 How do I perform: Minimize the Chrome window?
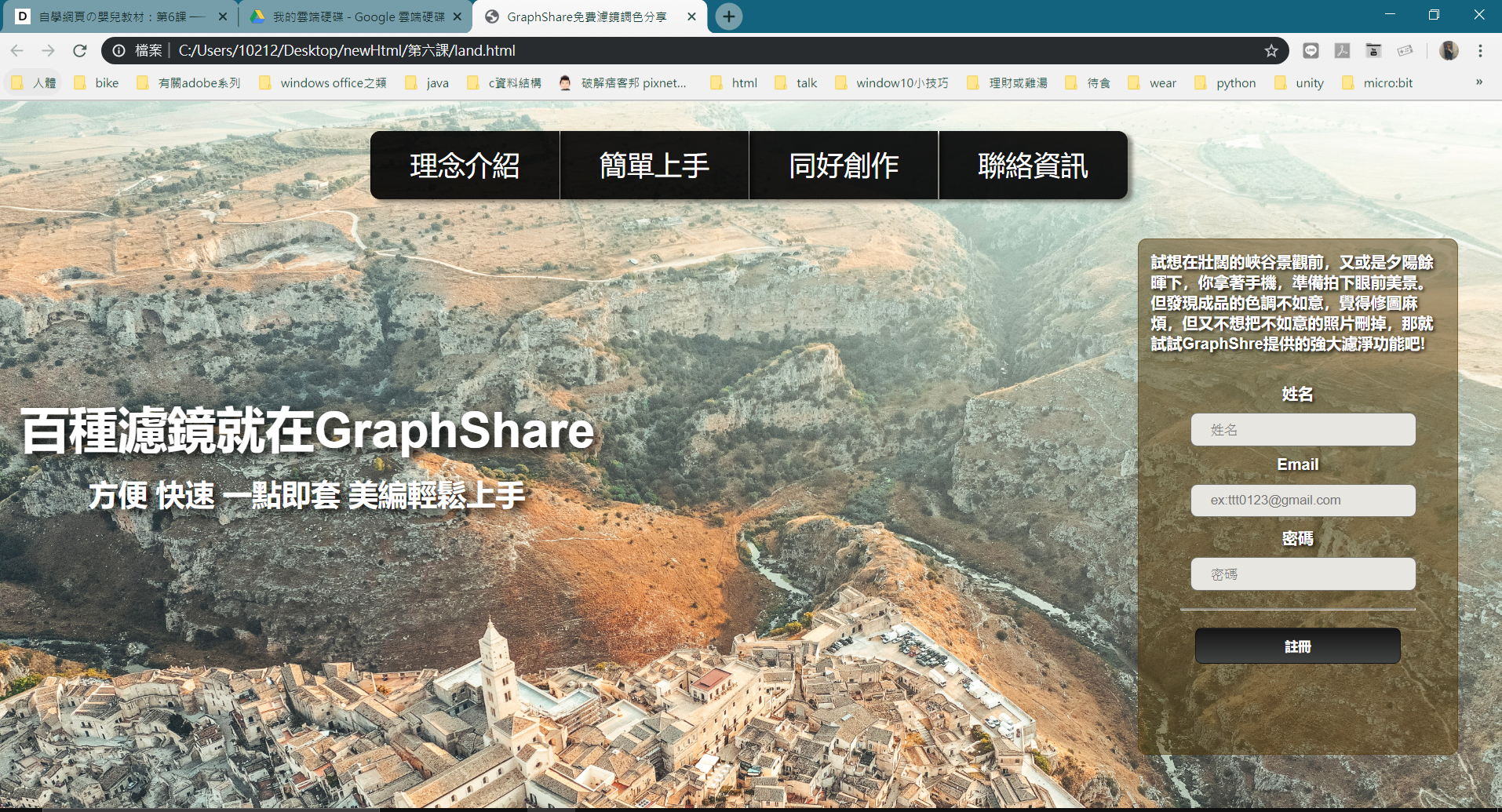click(1390, 14)
